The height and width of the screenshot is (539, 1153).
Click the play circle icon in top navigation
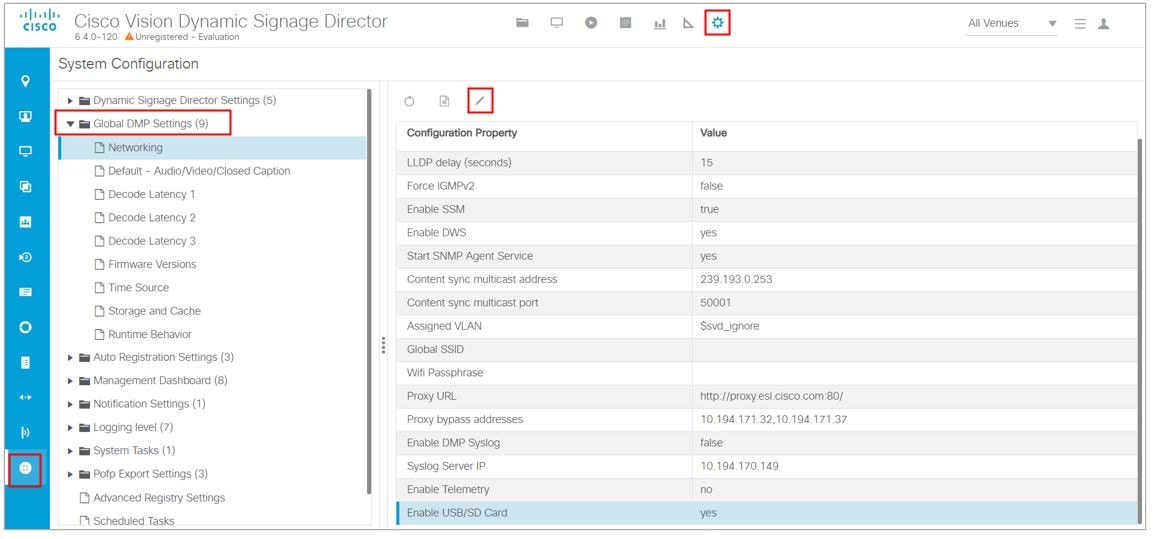591,23
